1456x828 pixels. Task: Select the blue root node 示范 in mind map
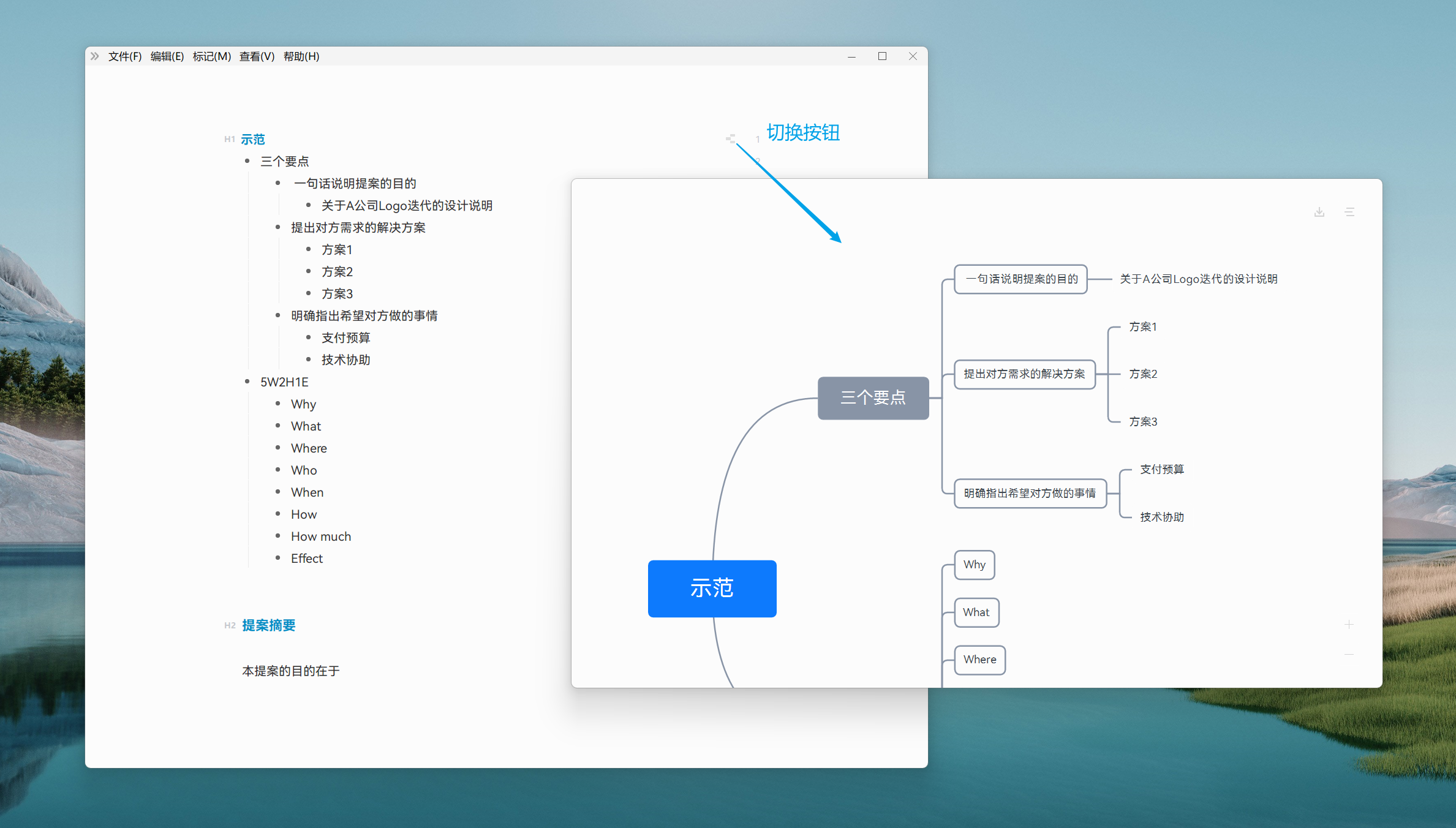coord(712,589)
